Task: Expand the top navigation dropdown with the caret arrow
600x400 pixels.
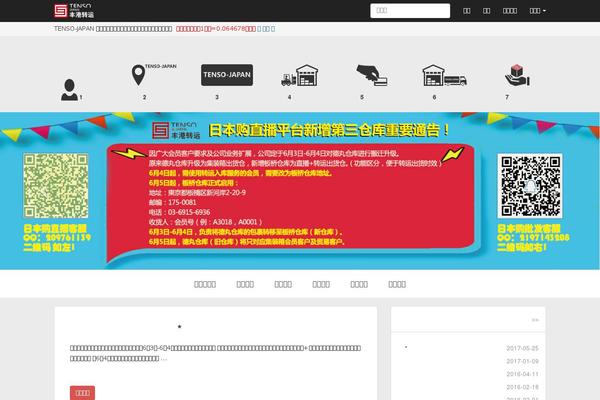Action: [x=537, y=11]
